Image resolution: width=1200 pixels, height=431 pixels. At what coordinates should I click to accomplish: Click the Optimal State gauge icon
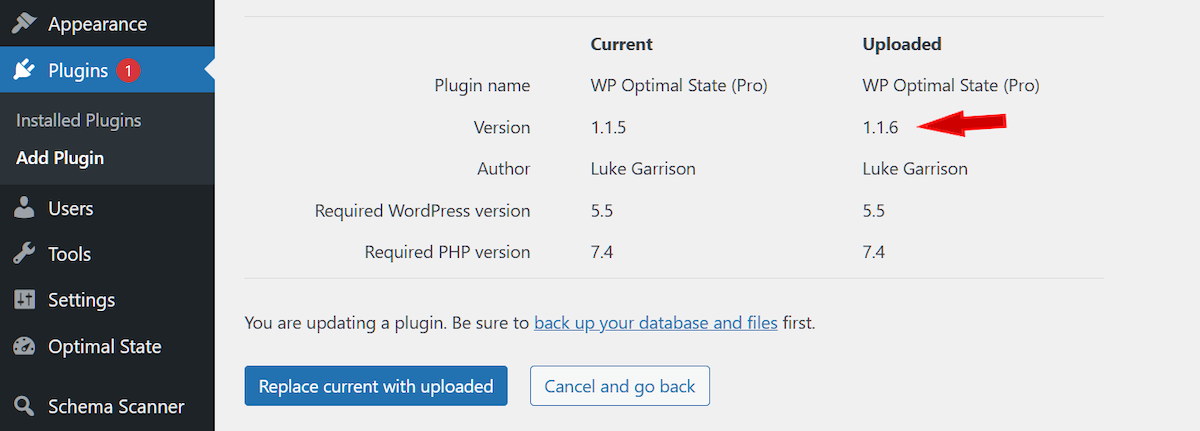24,347
